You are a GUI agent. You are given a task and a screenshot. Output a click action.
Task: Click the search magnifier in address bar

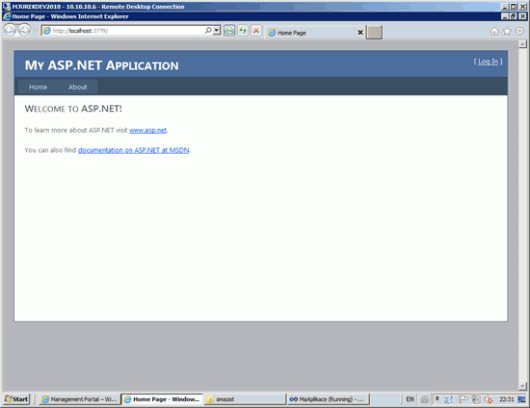coord(208,30)
